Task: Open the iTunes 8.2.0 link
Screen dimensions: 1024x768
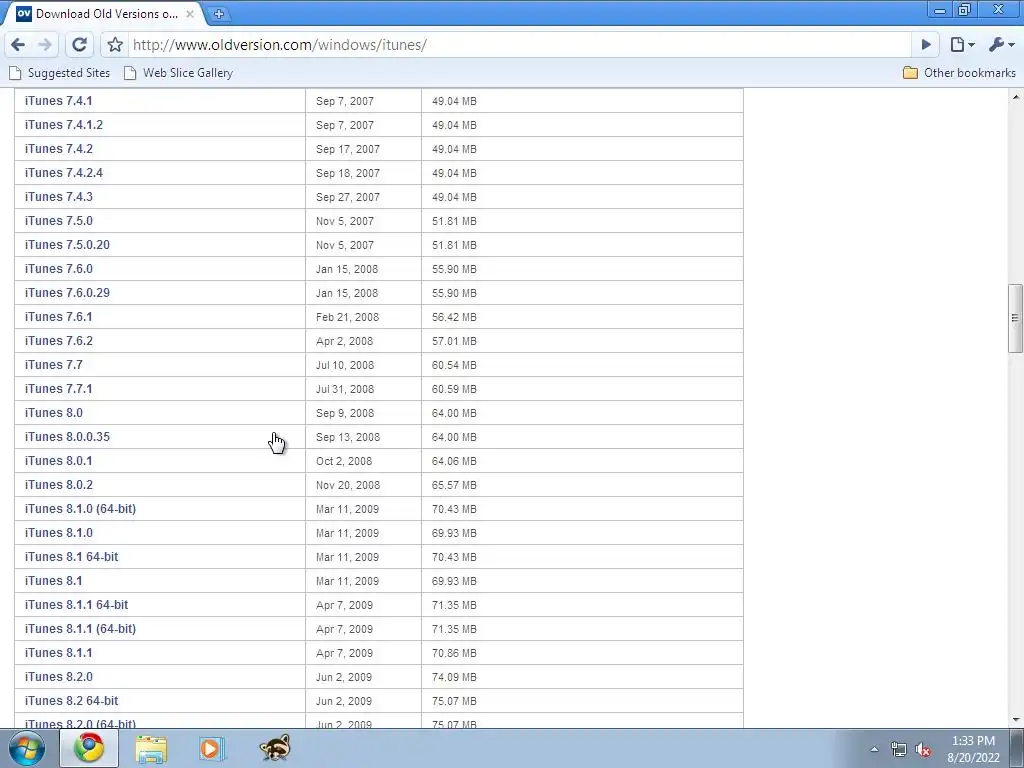Action: click(58, 677)
